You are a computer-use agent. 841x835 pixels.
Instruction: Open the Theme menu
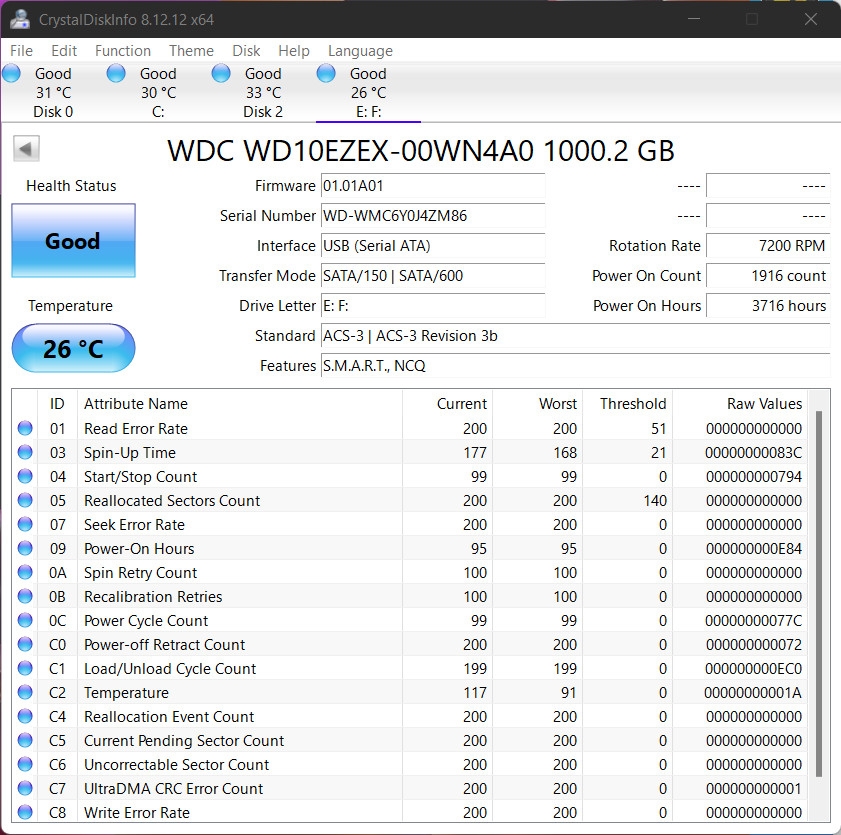pos(191,50)
